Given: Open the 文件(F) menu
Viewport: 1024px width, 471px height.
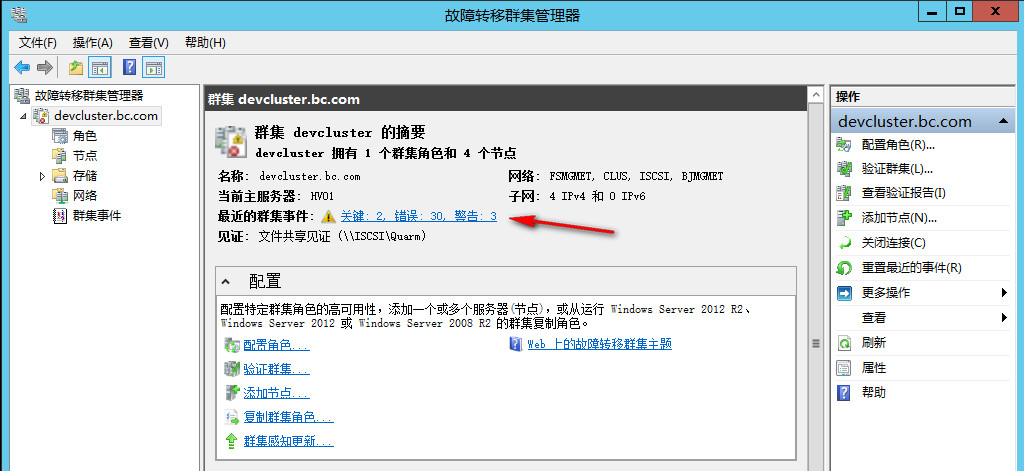Looking at the screenshot, I should (x=38, y=42).
